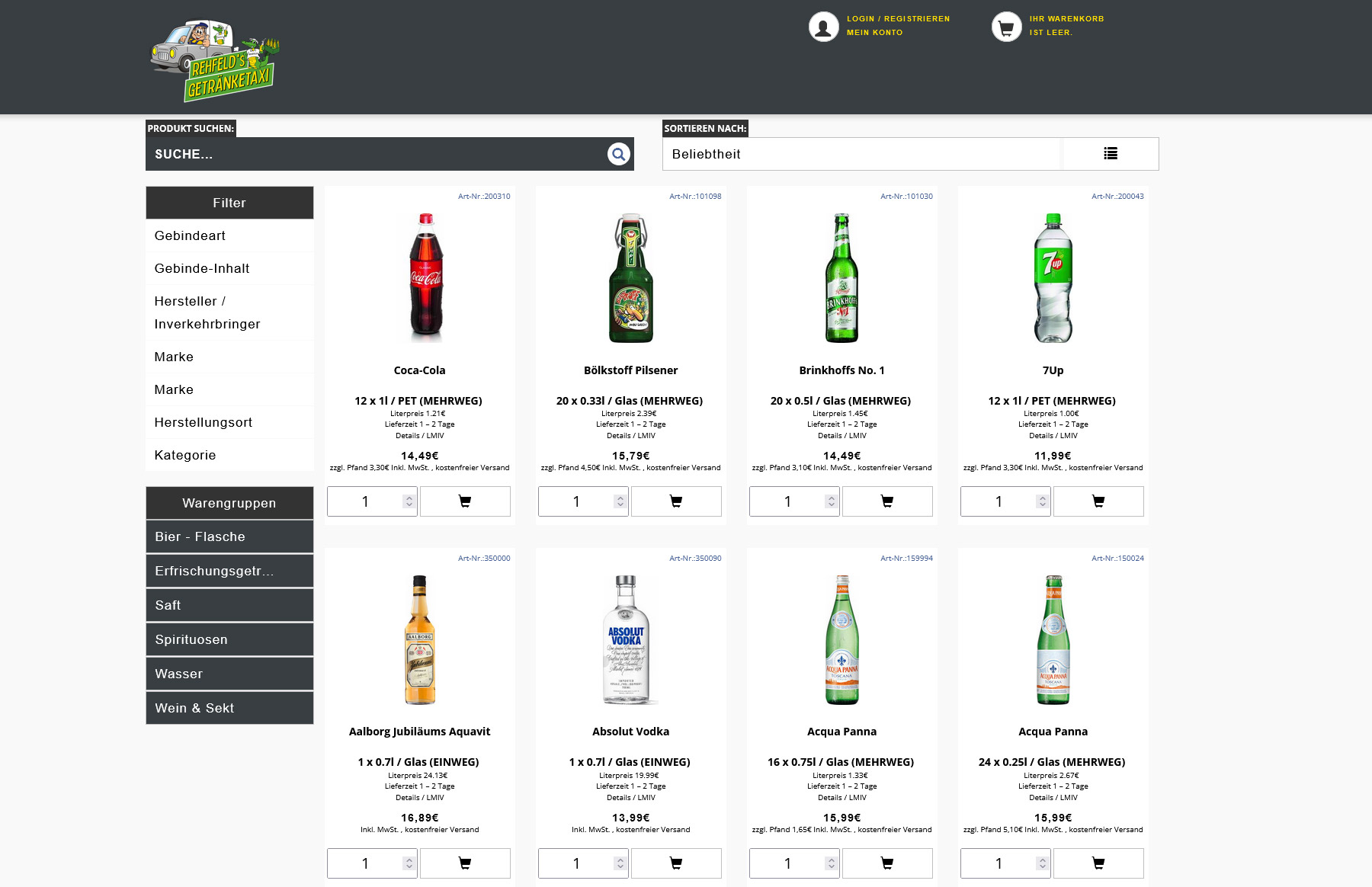Add Brinkhoffs No. 1 to cart
The height and width of the screenshot is (887, 1372).
(x=887, y=501)
